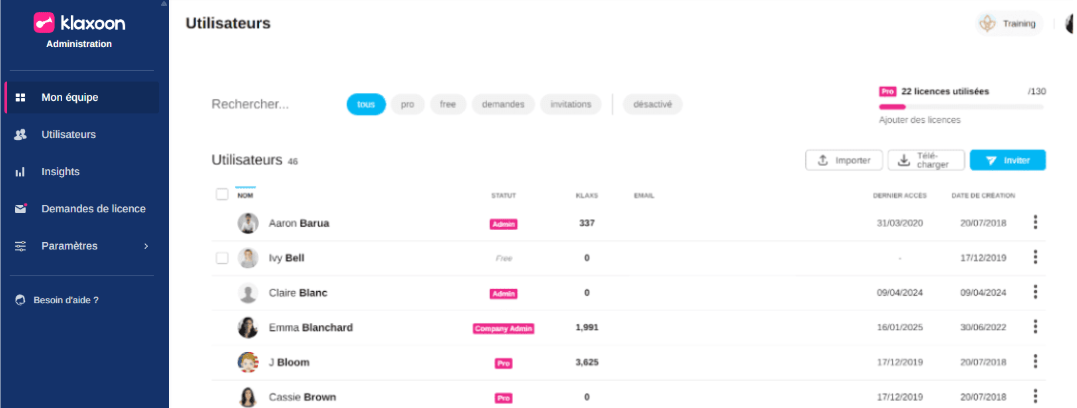Open actions menu for Emma Blanchard row
This screenshot has height=408, width=1077.
coord(1035,327)
